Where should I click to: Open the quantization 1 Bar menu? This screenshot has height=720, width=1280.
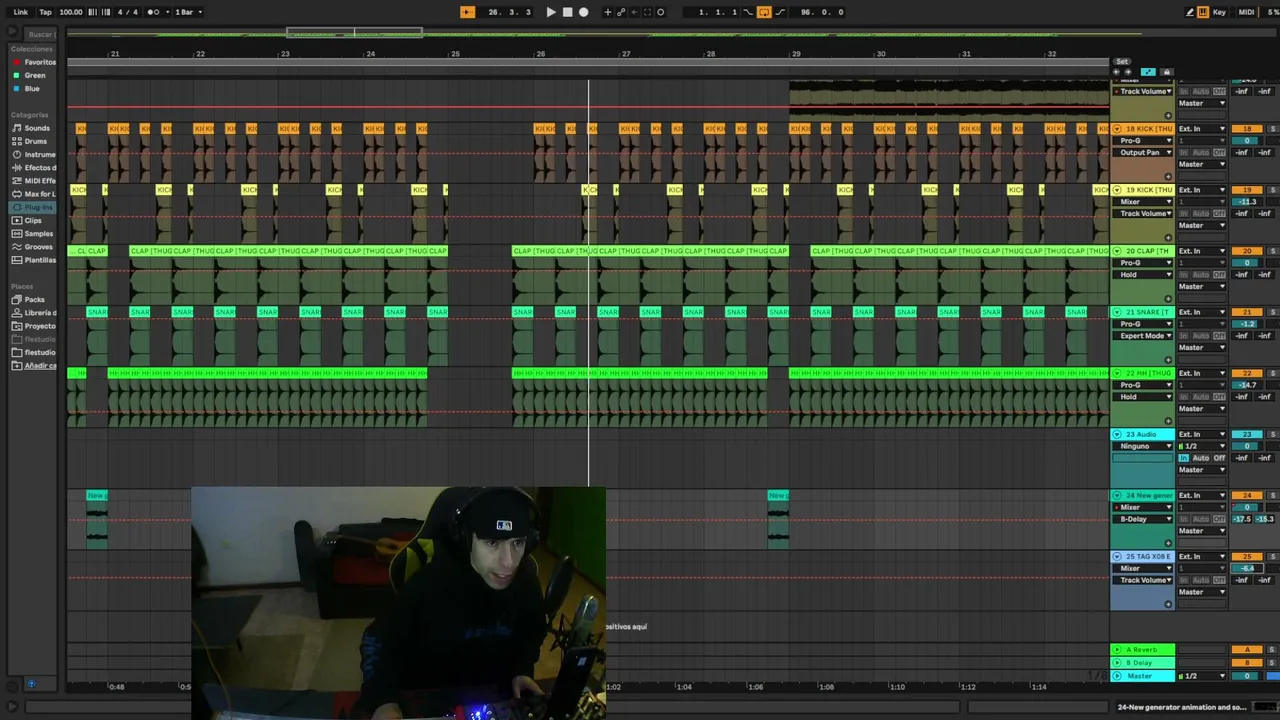click(188, 12)
